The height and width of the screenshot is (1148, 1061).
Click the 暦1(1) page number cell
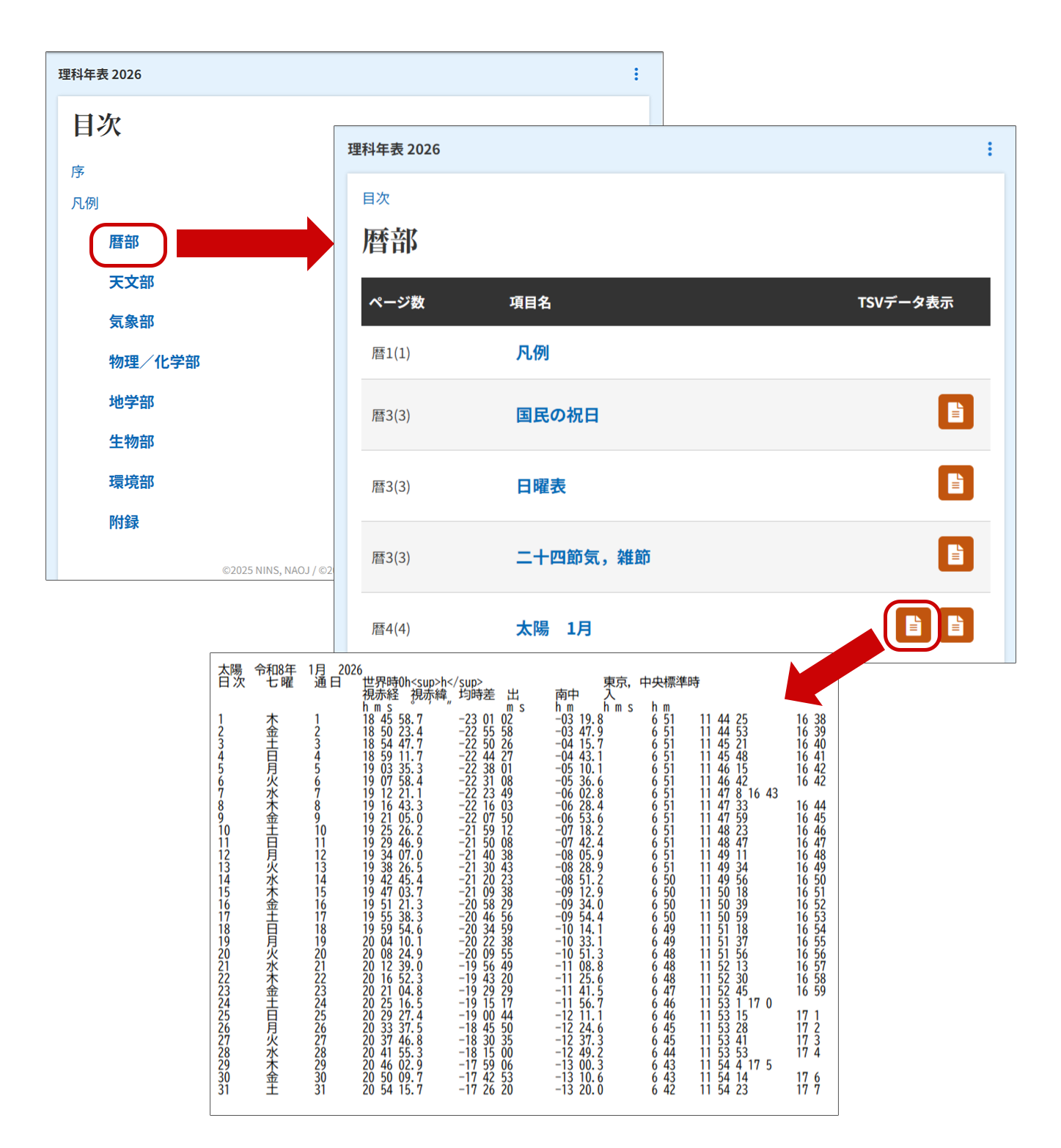tap(391, 353)
